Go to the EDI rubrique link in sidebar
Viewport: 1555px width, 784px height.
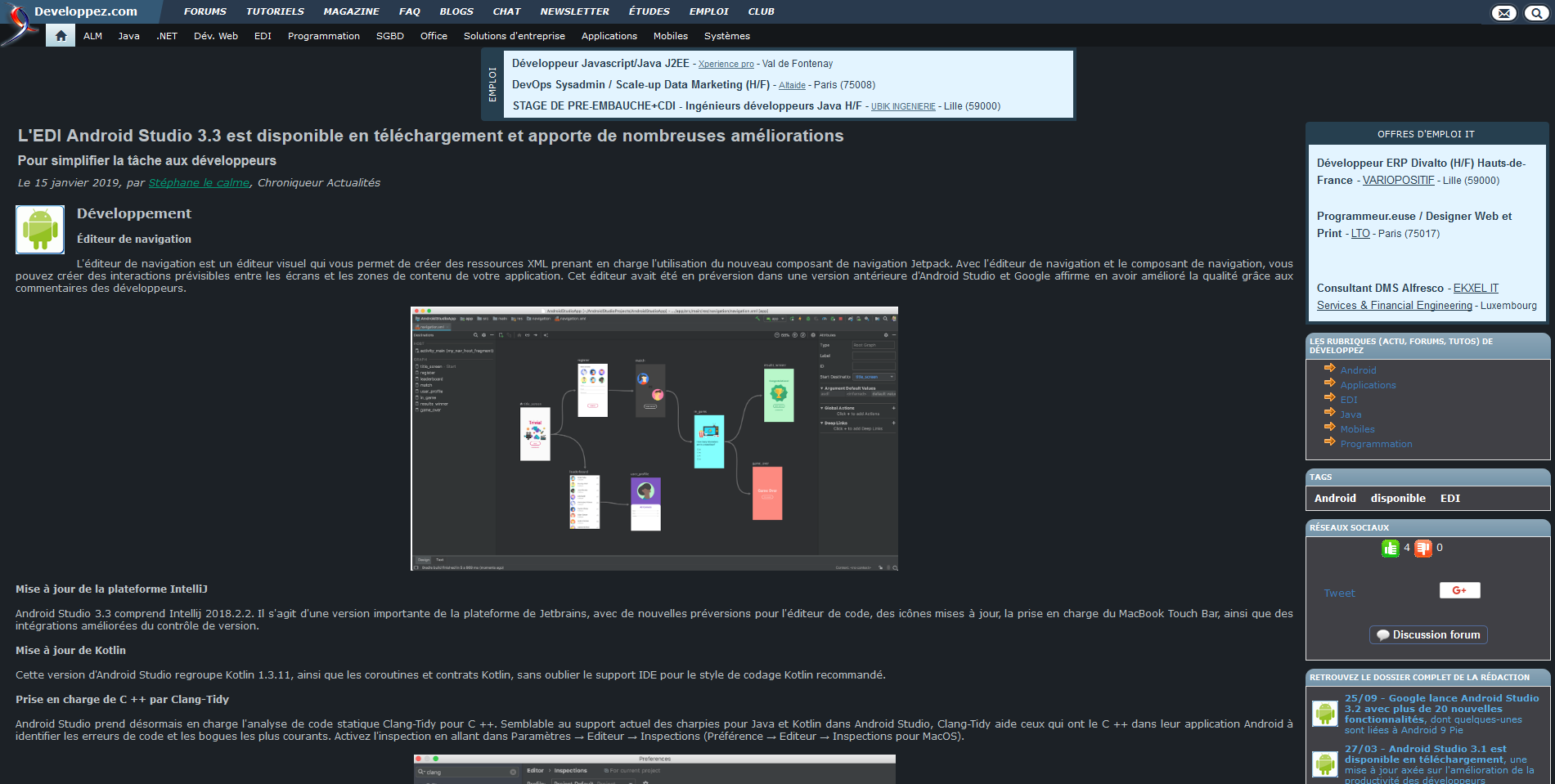pyautogui.click(x=1349, y=400)
